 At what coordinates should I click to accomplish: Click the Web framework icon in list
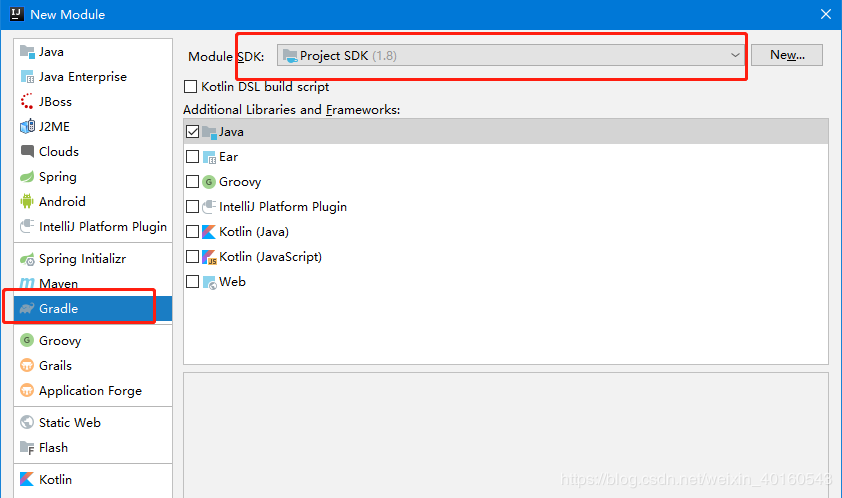(209, 283)
